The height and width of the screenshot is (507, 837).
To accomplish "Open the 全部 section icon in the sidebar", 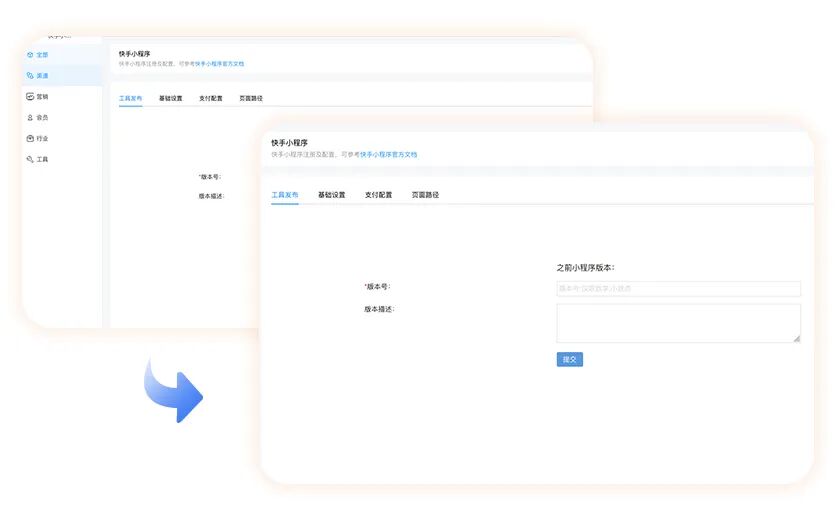I will pos(30,55).
